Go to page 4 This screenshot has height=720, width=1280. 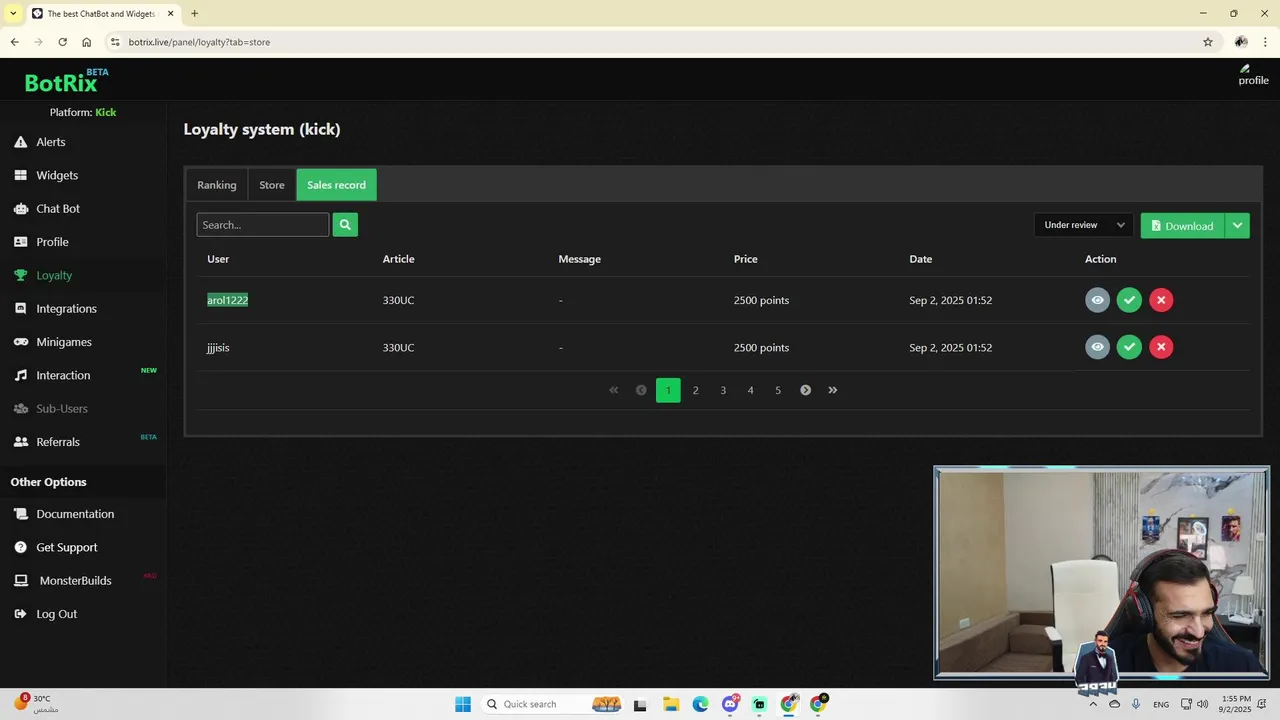click(x=750, y=390)
